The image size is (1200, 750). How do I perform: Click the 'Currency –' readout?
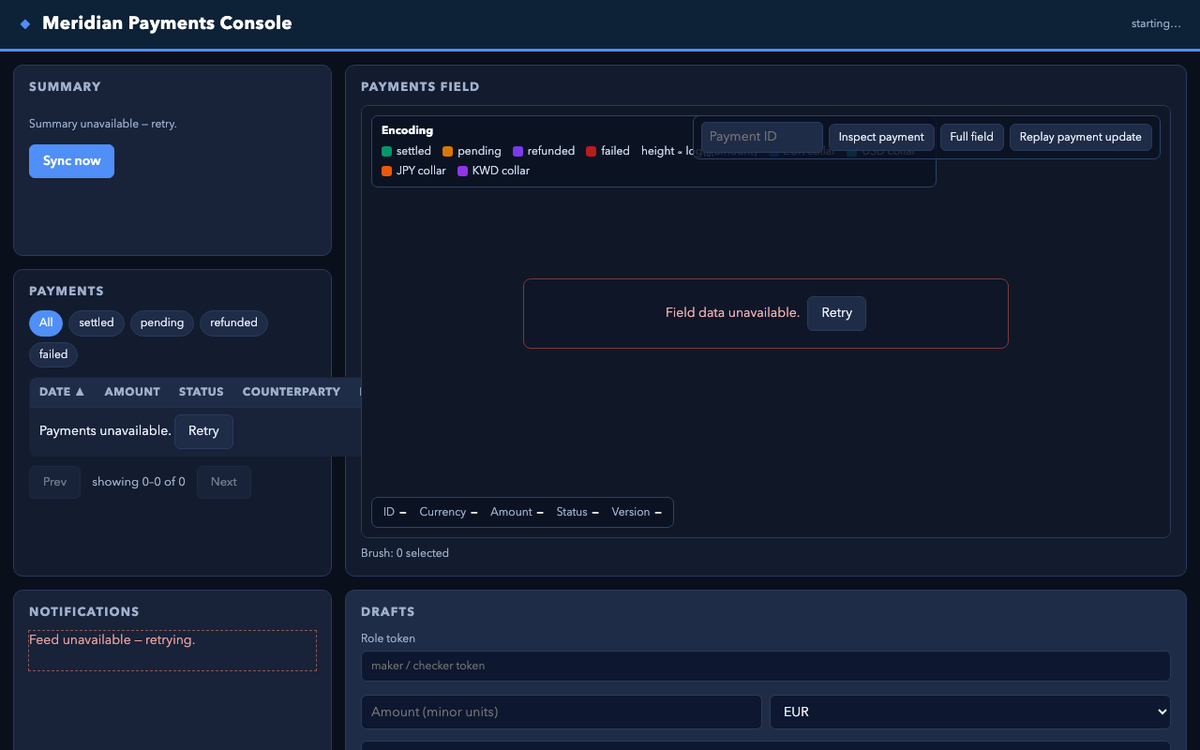coord(448,512)
